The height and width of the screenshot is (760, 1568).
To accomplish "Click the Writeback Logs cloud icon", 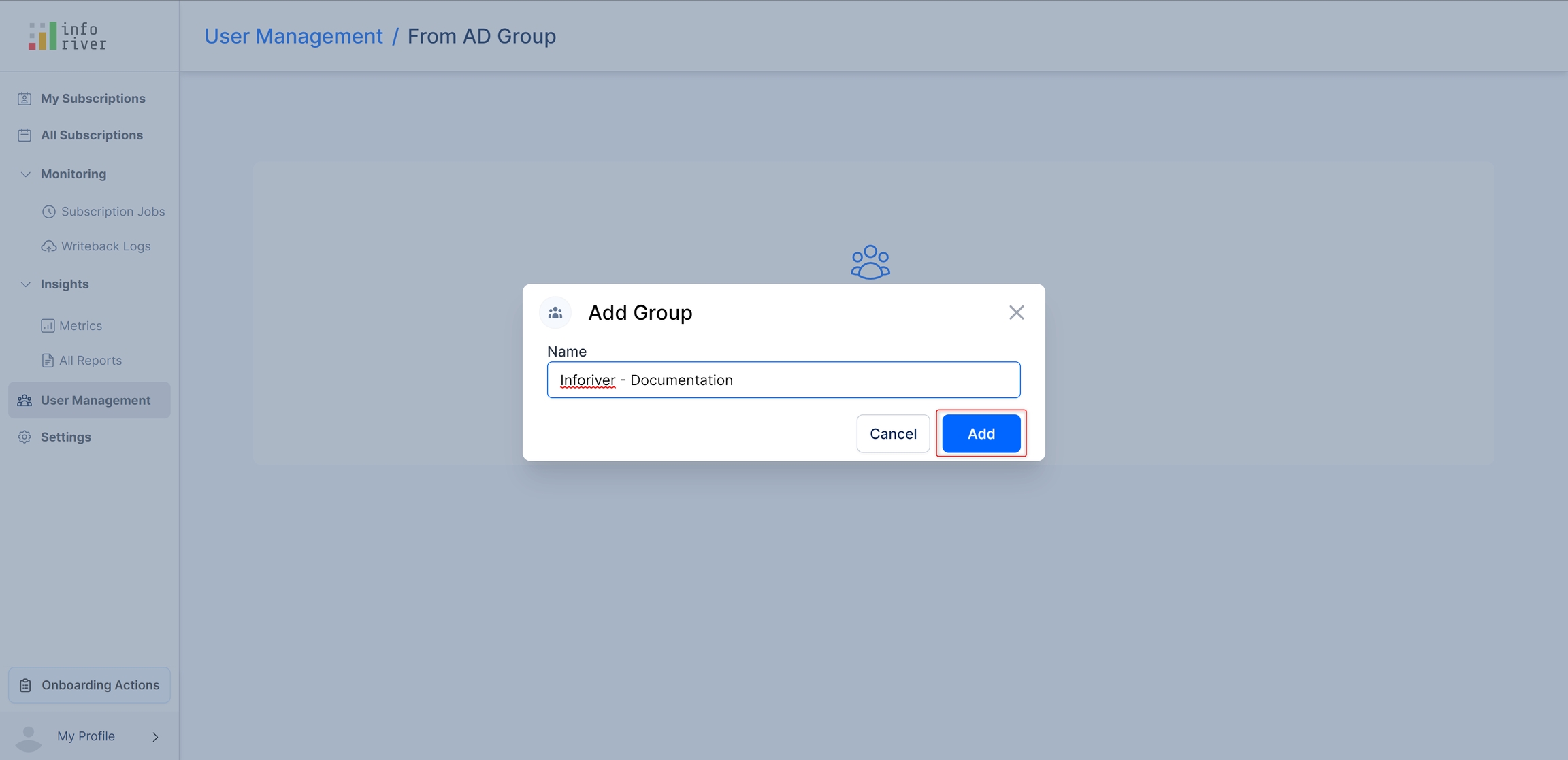I will (x=48, y=246).
